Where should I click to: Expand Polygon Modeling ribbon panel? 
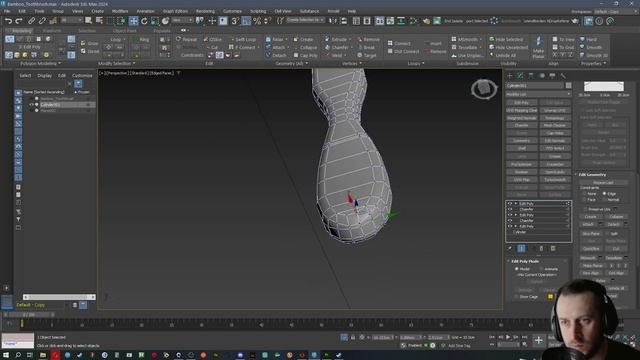coord(40,64)
